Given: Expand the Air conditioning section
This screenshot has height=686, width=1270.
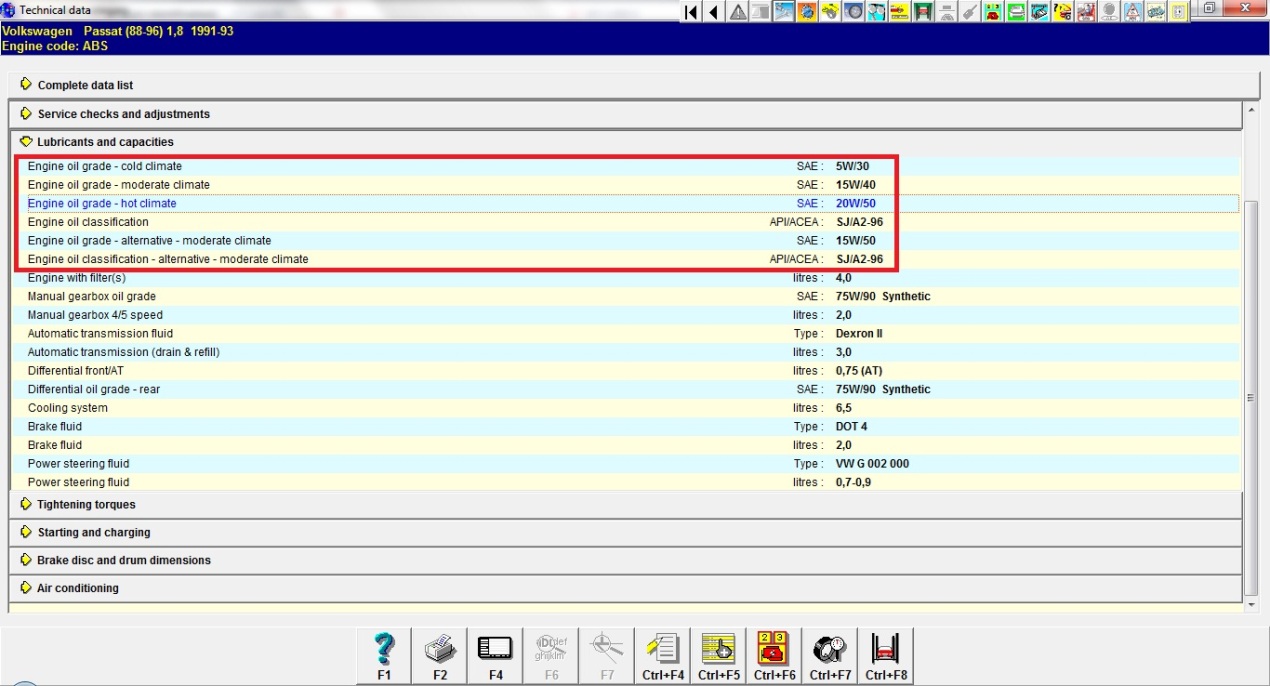Looking at the screenshot, I should coord(77,589).
